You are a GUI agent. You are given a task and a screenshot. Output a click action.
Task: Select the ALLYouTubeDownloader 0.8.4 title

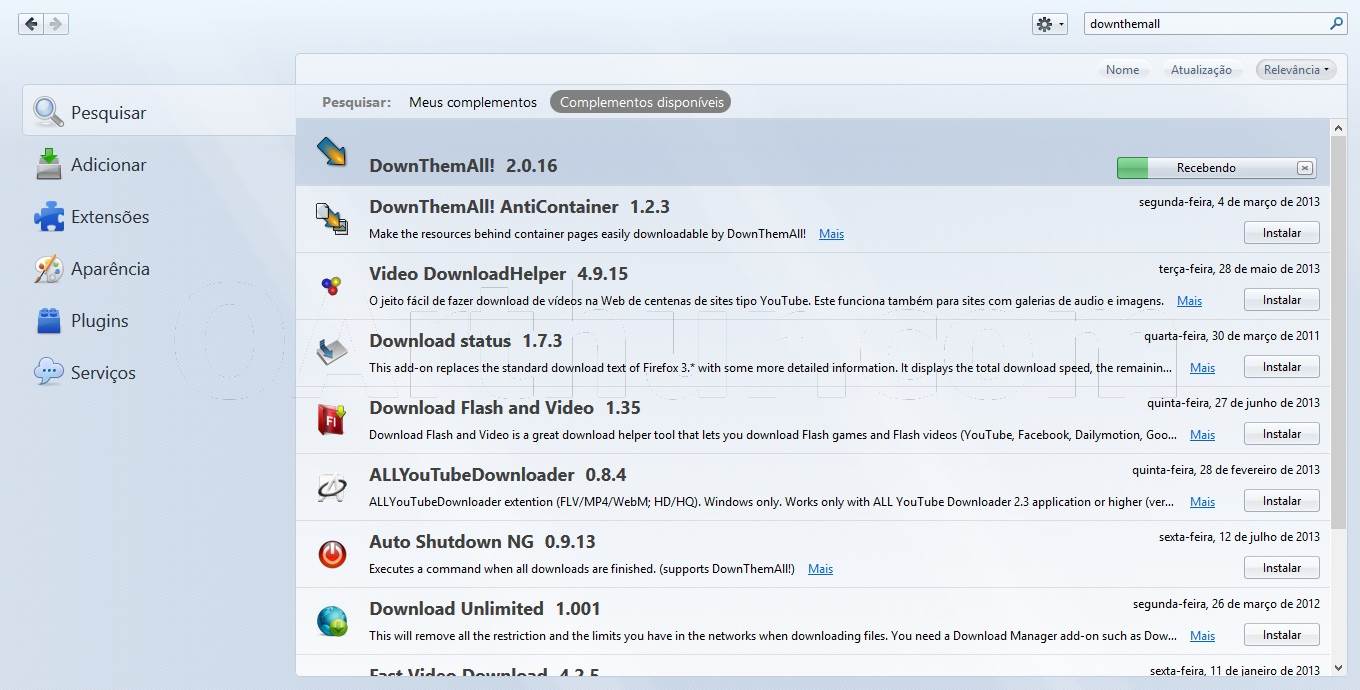coord(497,475)
